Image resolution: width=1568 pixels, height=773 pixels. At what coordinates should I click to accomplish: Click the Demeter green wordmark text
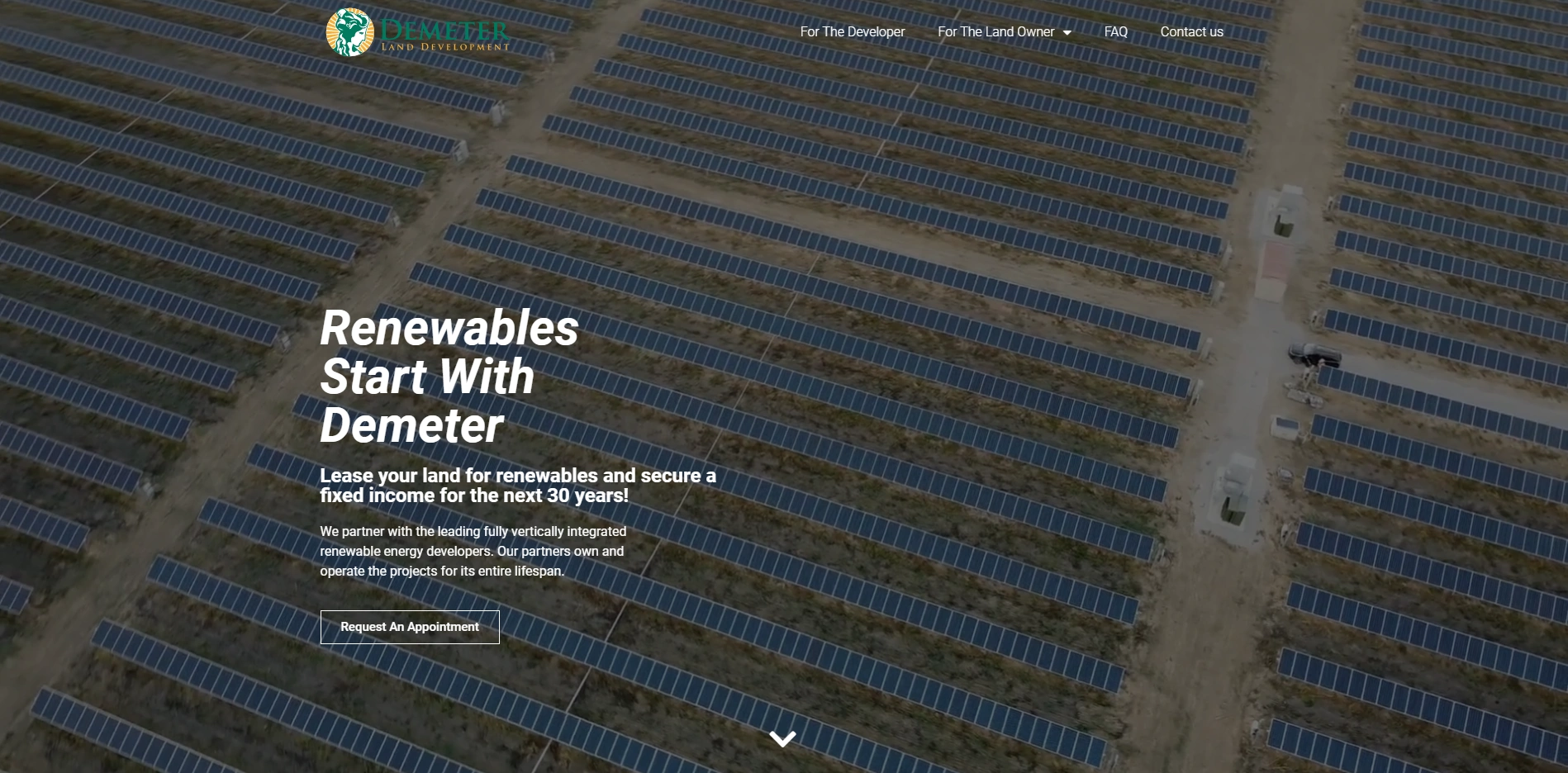click(x=444, y=30)
